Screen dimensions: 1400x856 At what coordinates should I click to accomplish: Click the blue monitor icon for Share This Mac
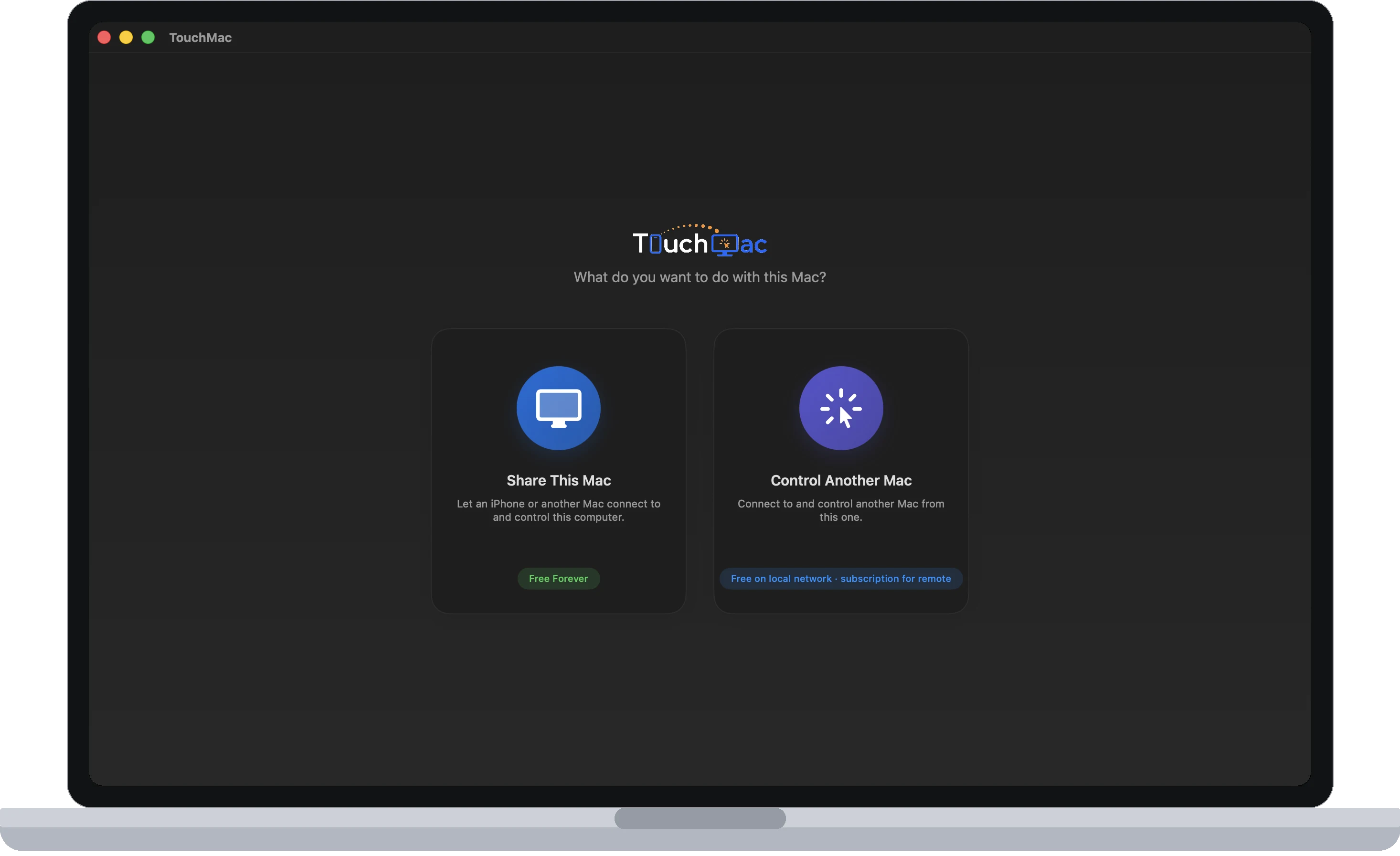click(x=559, y=408)
